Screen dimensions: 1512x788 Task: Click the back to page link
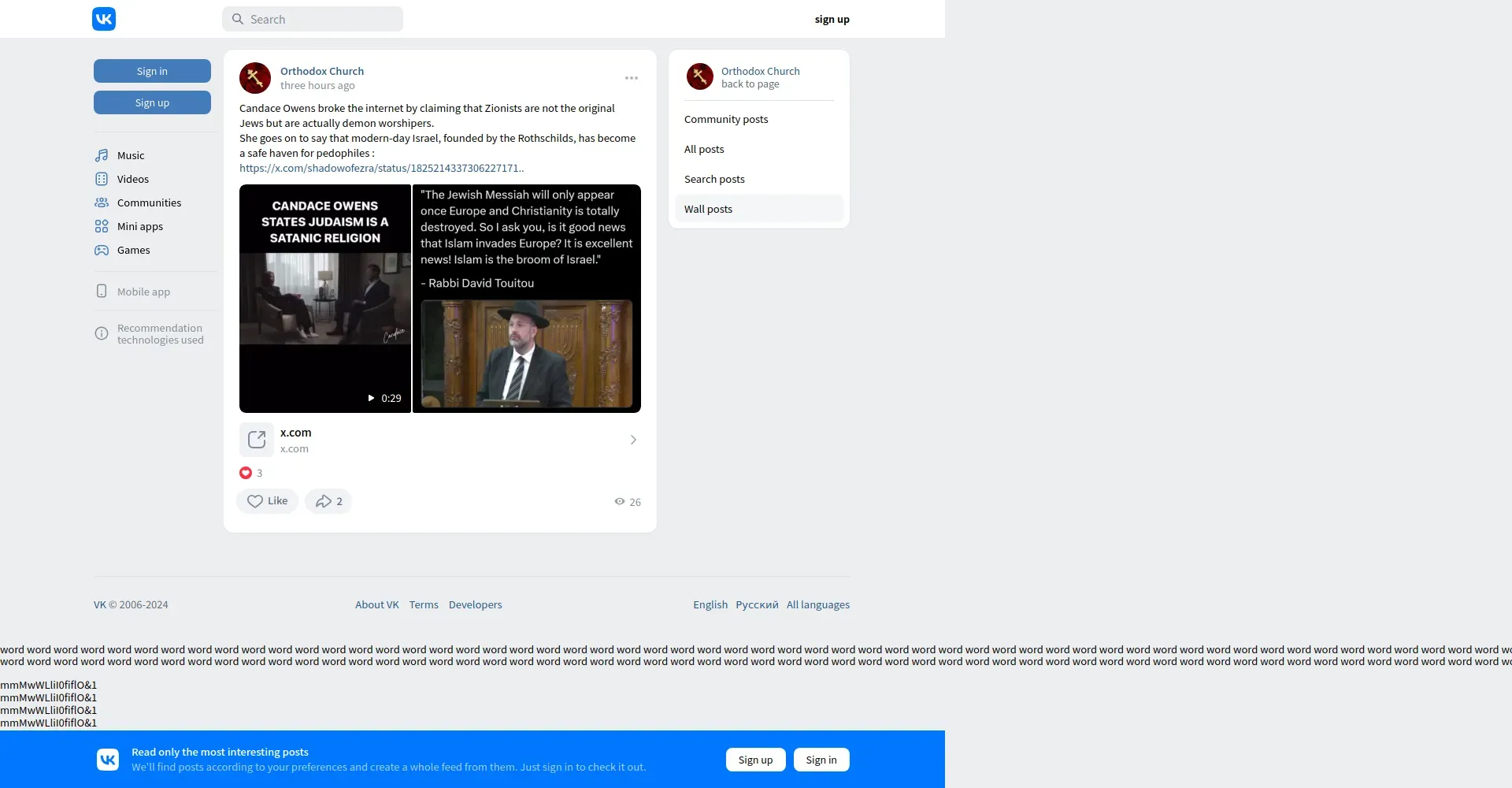[x=750, y=84]
